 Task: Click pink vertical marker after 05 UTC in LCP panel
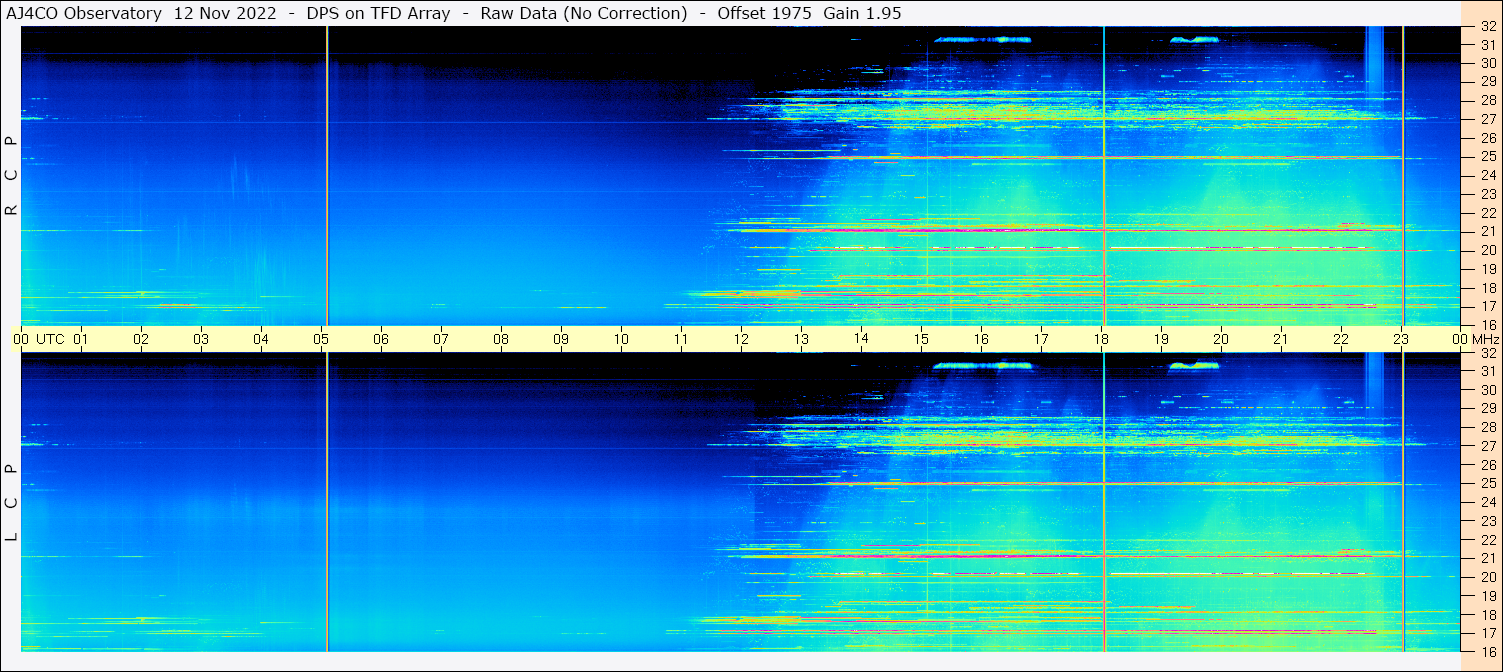[327, 502]
